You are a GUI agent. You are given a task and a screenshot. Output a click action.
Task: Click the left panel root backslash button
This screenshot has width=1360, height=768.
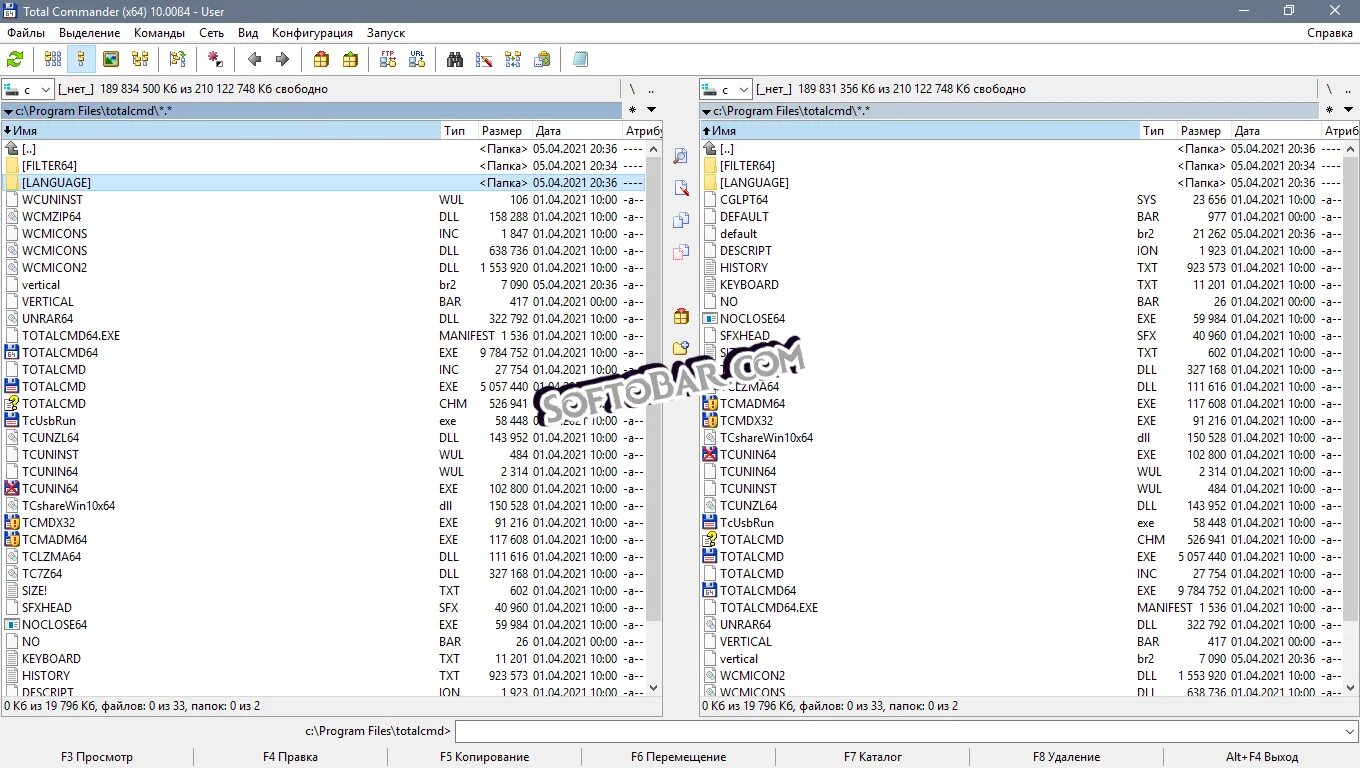tap(631, 89)
